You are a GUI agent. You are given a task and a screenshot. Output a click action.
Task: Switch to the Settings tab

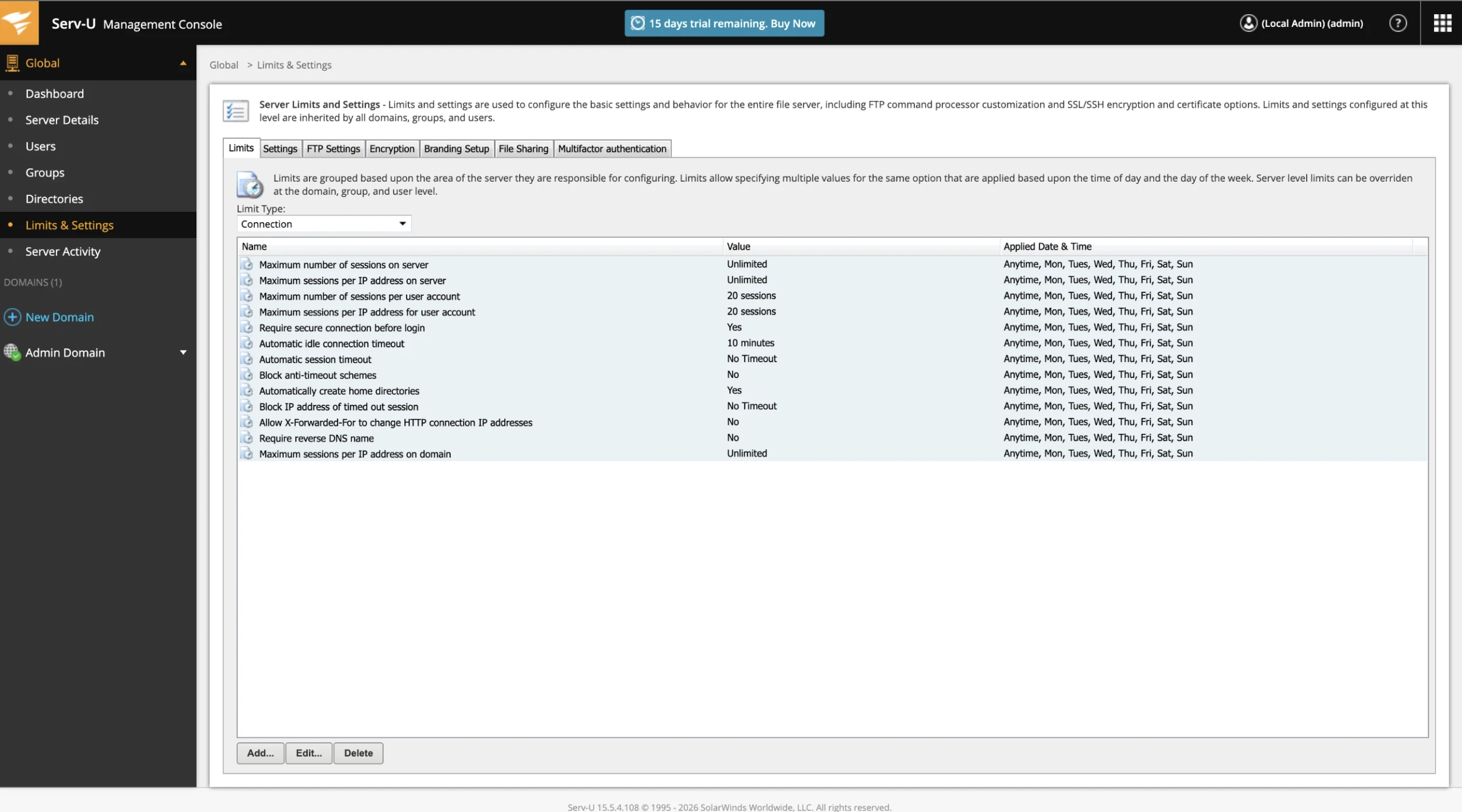280,148
